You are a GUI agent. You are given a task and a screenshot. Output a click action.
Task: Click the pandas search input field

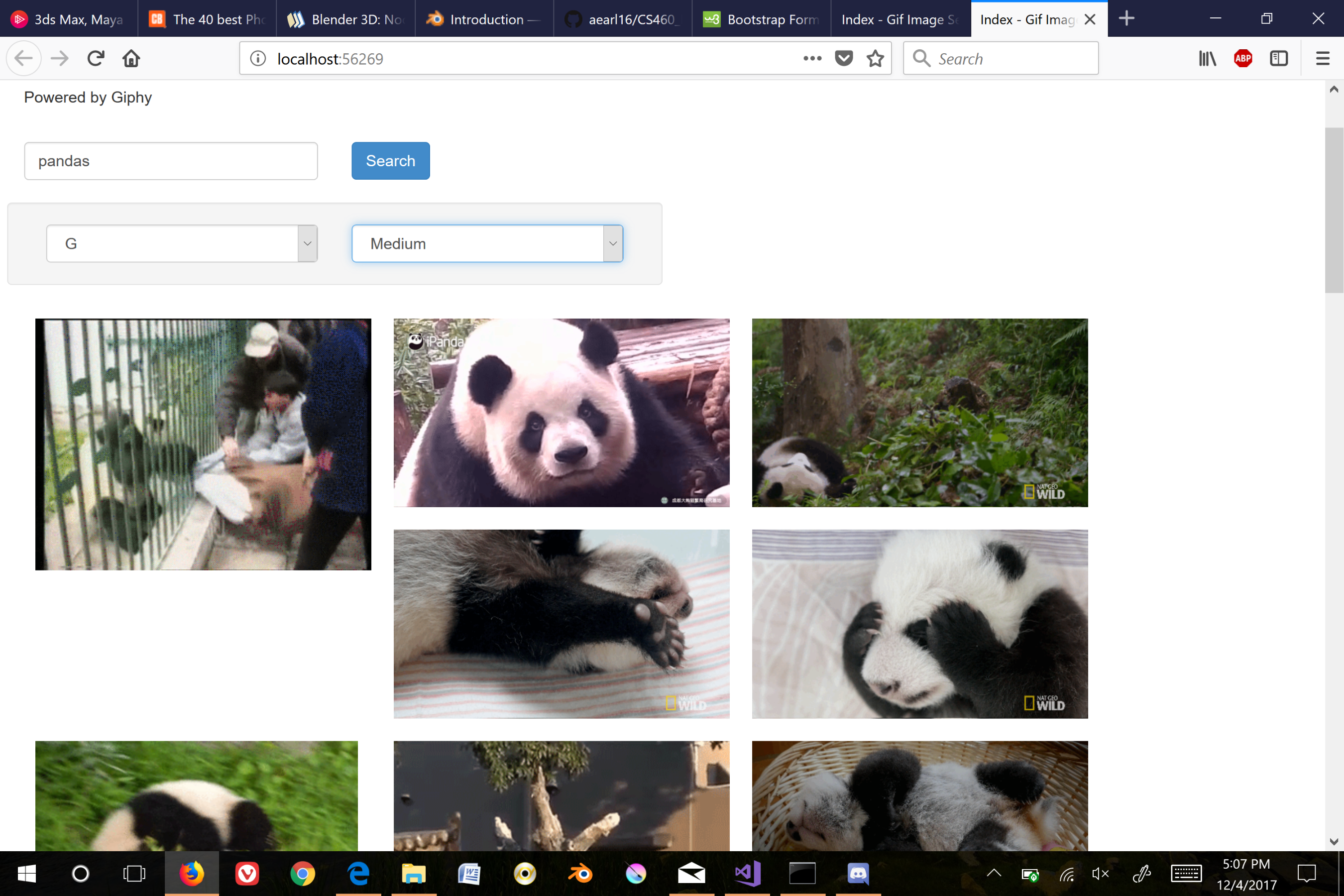click(171, 161)
